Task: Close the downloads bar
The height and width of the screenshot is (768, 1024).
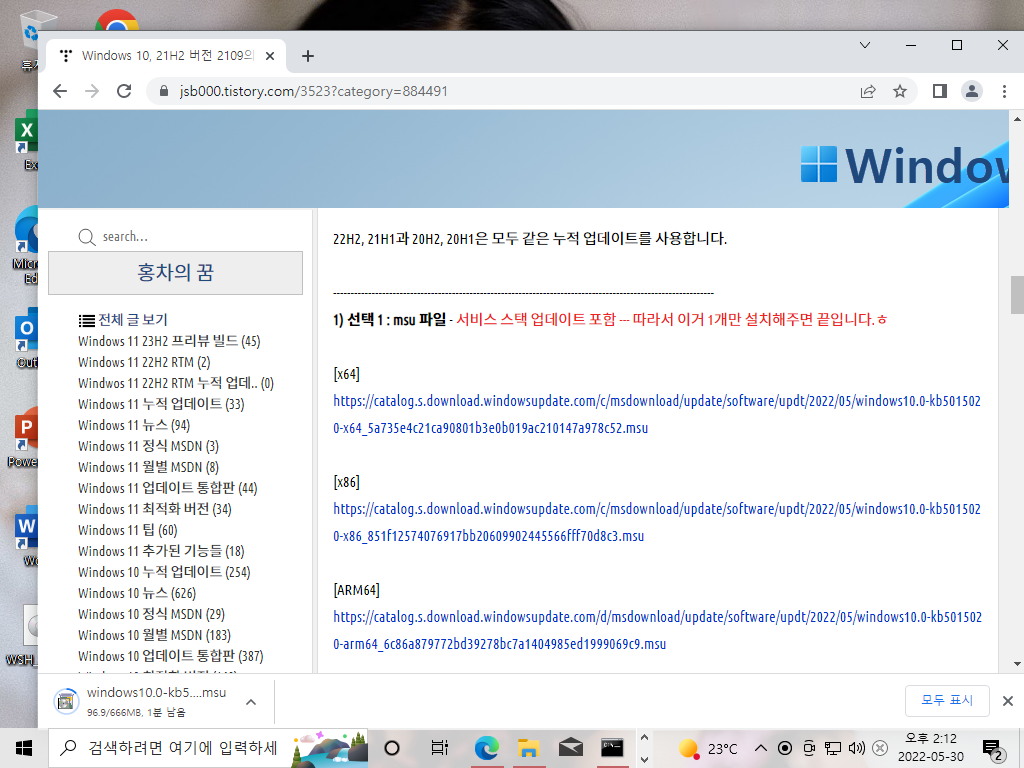Action: [x=1008, y=701]
